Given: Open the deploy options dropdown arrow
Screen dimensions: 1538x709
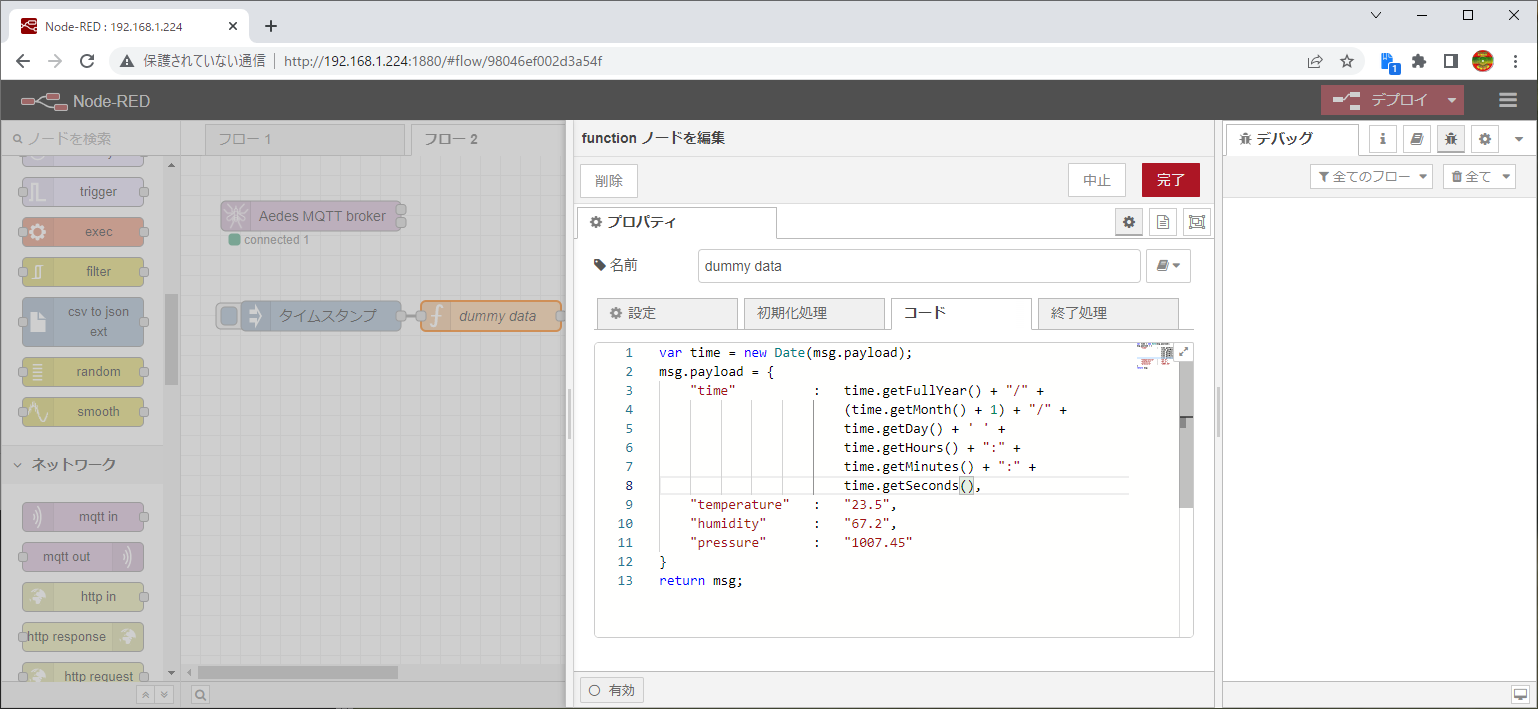Looking at the screenshot, I should [1451, 100].
